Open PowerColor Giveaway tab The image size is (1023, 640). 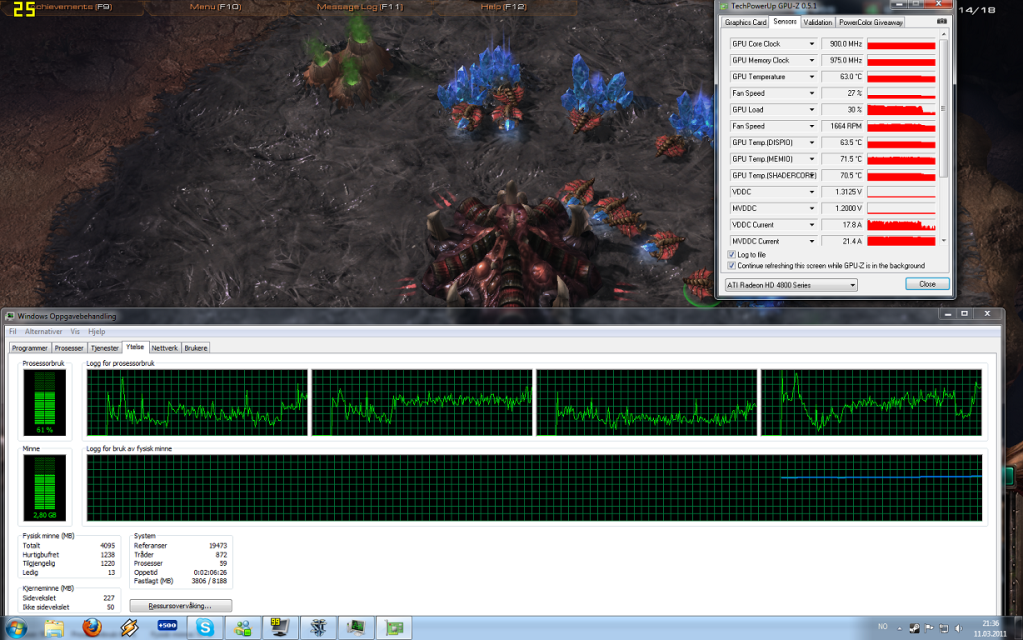click(870, 22)
